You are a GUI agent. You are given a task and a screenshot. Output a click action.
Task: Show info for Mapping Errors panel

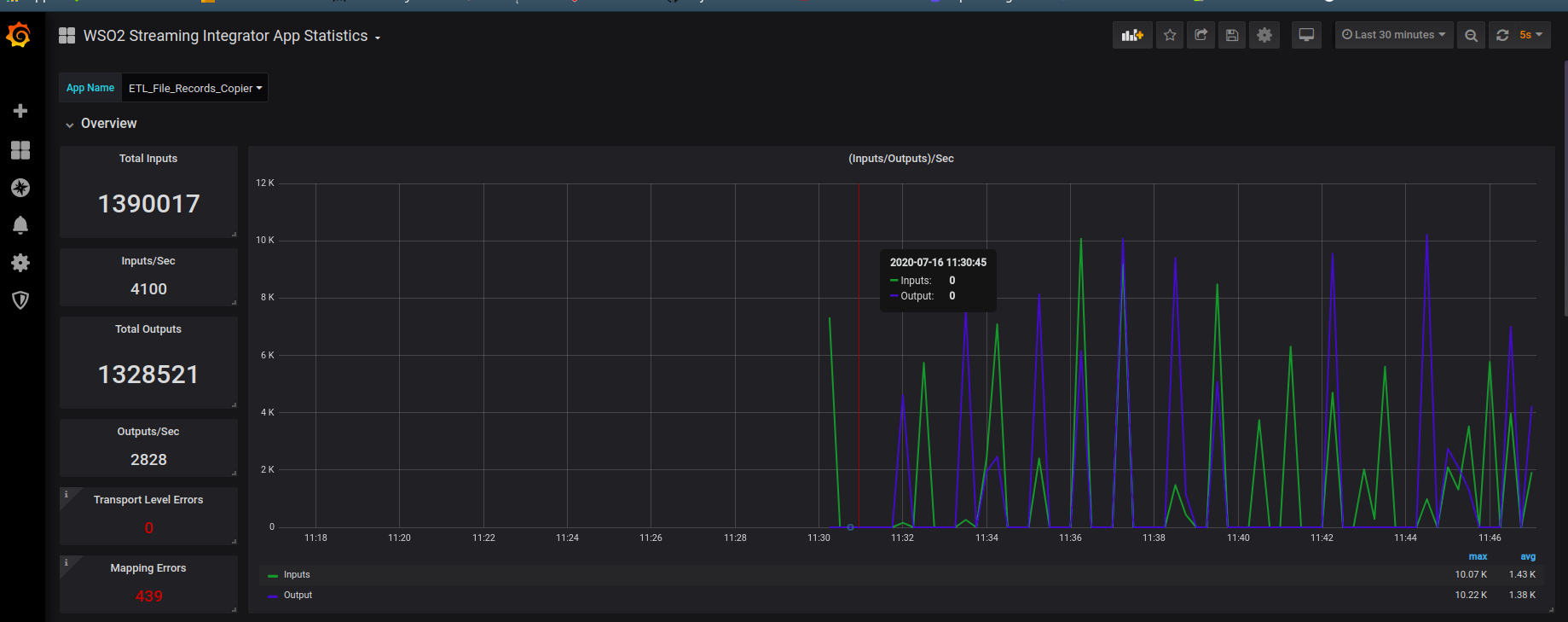click(x=66, y=562)
